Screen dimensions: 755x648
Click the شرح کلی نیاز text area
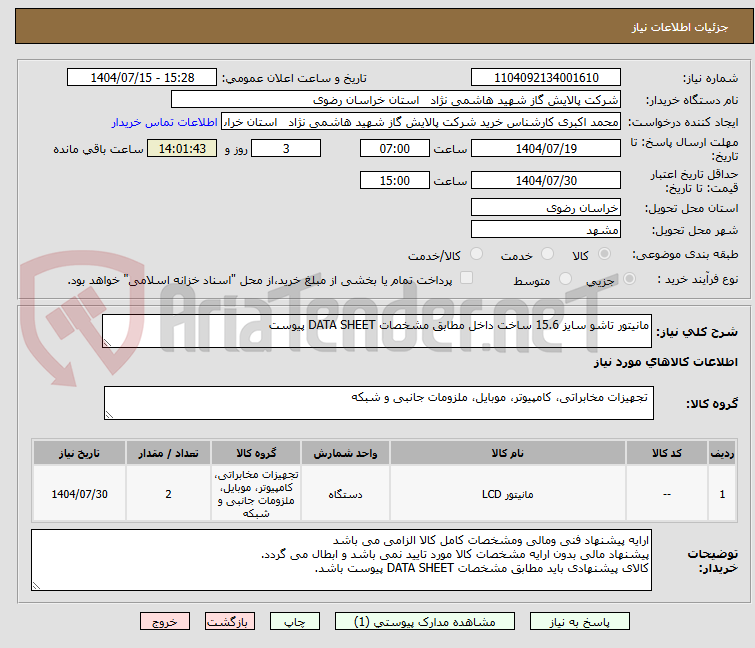(x=377, y=331)
